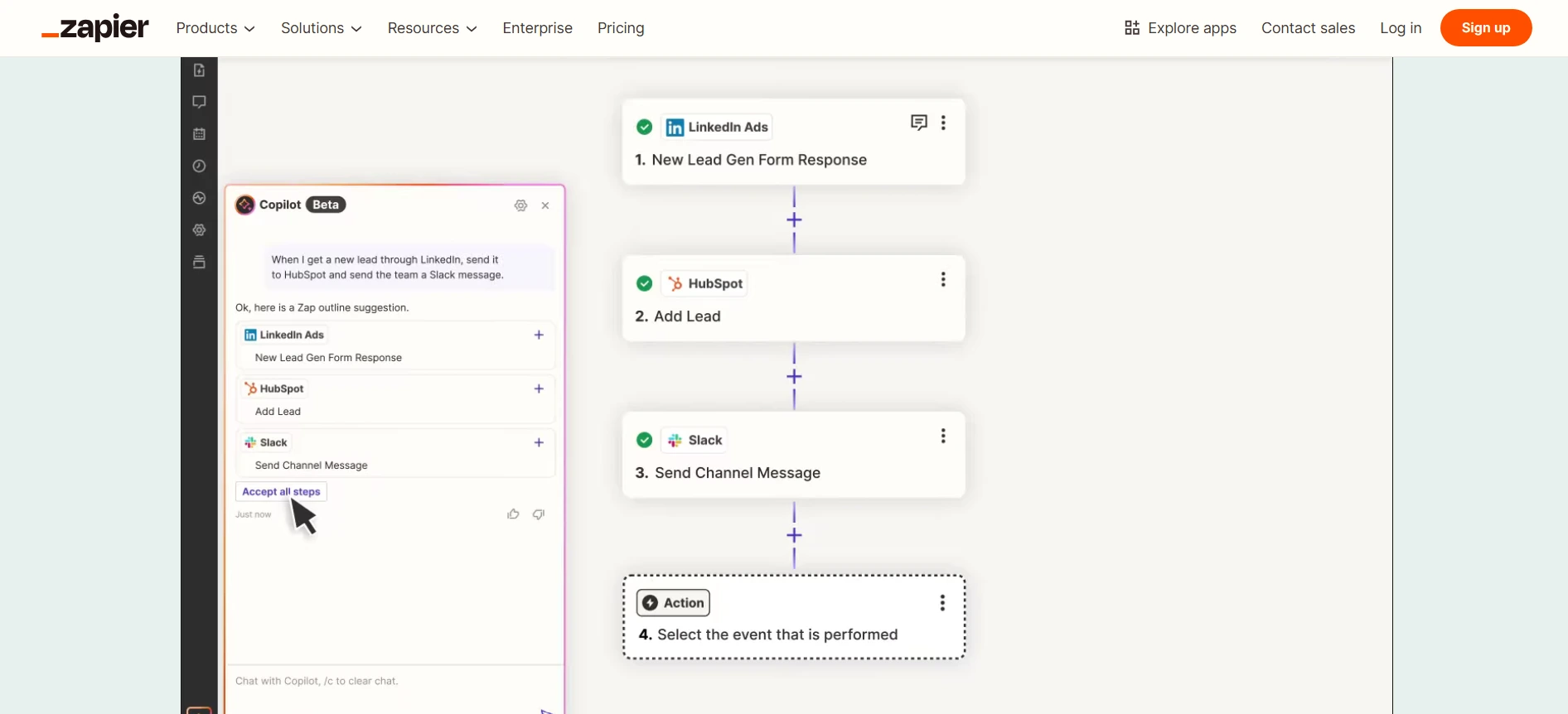The height and width of the screenshot is (714, 1568).
Task: Open Slack Send Channel Message step
Action: [x=794, y=455]
